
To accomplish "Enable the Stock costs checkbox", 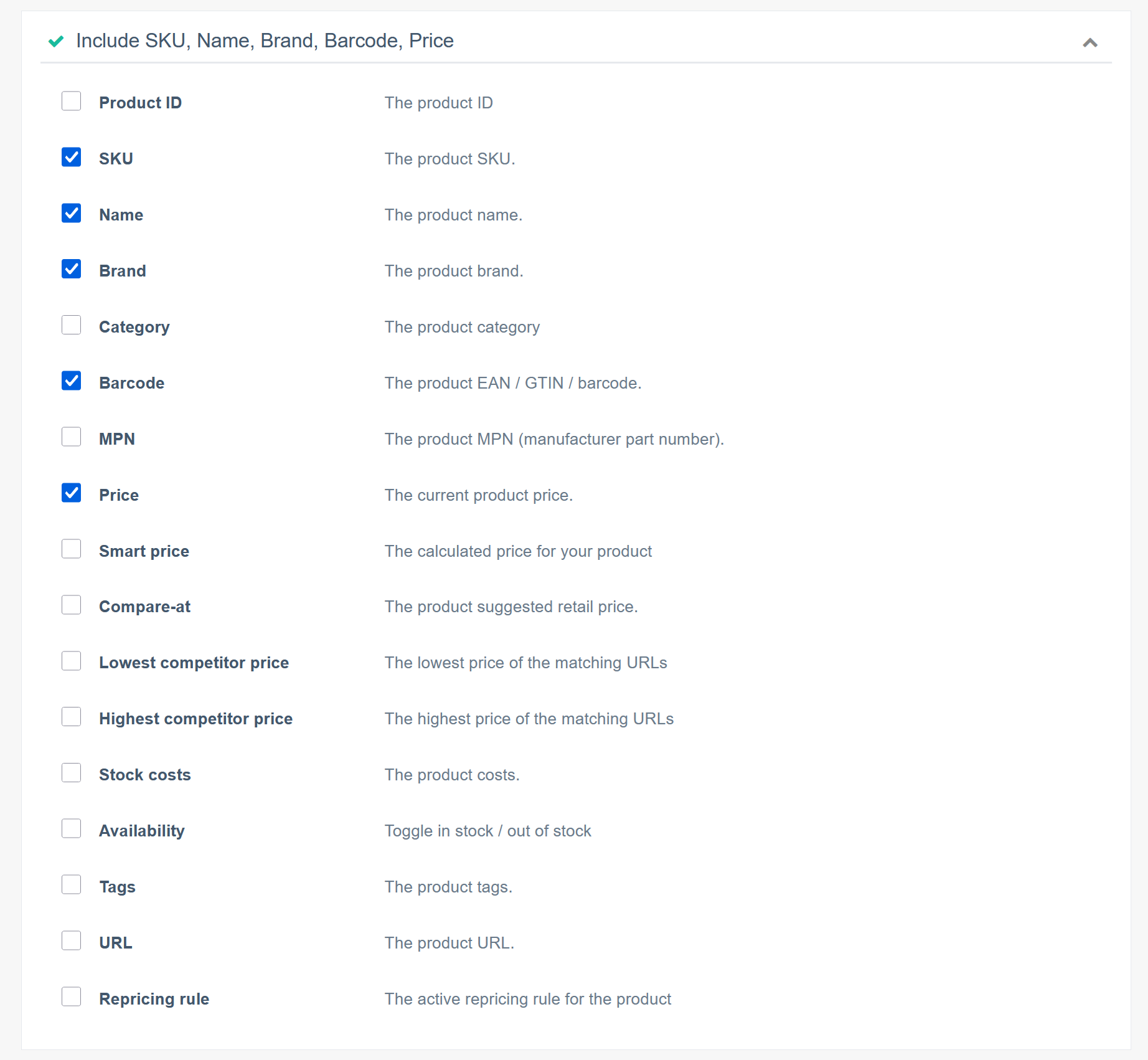I will click(72, 773).
